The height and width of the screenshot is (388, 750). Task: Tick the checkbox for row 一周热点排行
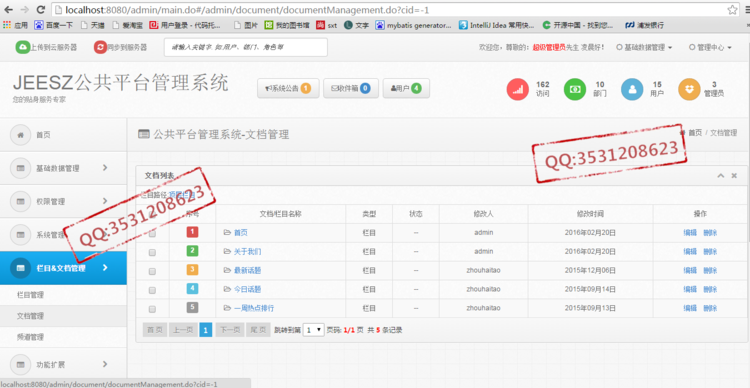coord(152,309)
